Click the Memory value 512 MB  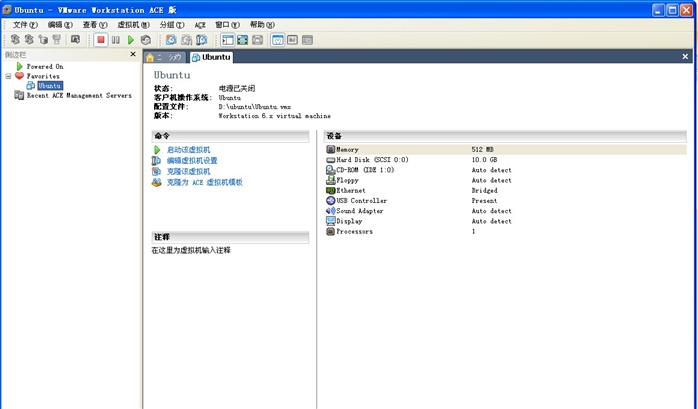[x=483, y=150]
